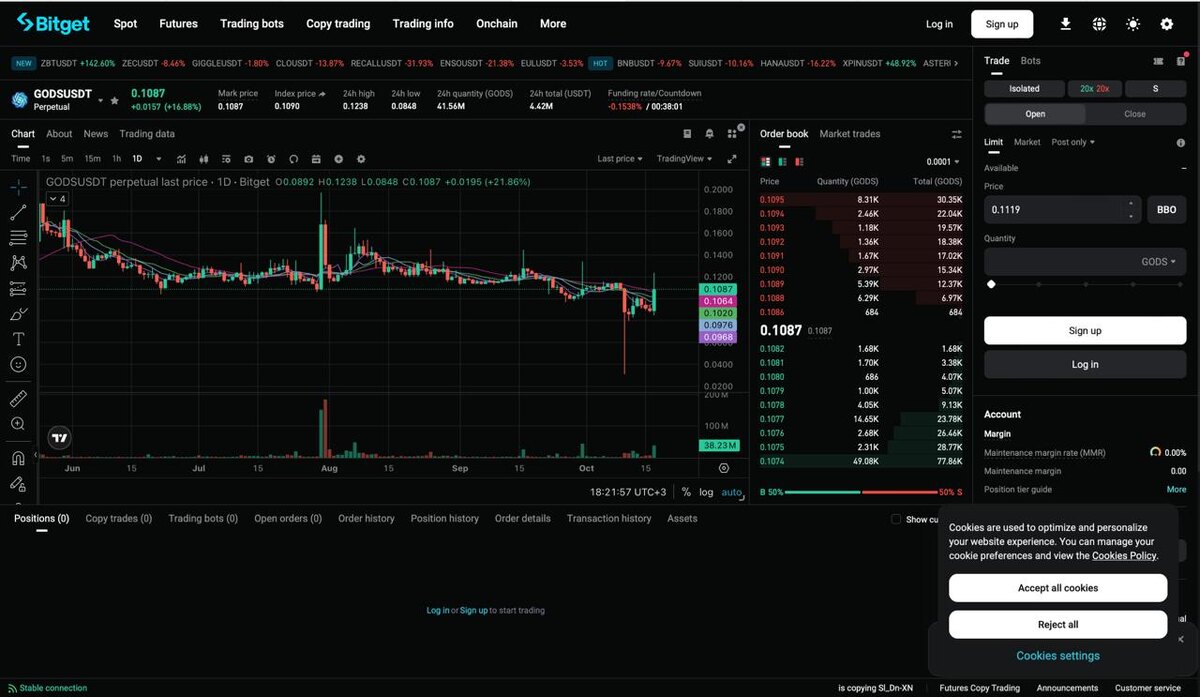Click the quantity slider handle
This screenshot has width=1200, height=697.
point(991,284)
